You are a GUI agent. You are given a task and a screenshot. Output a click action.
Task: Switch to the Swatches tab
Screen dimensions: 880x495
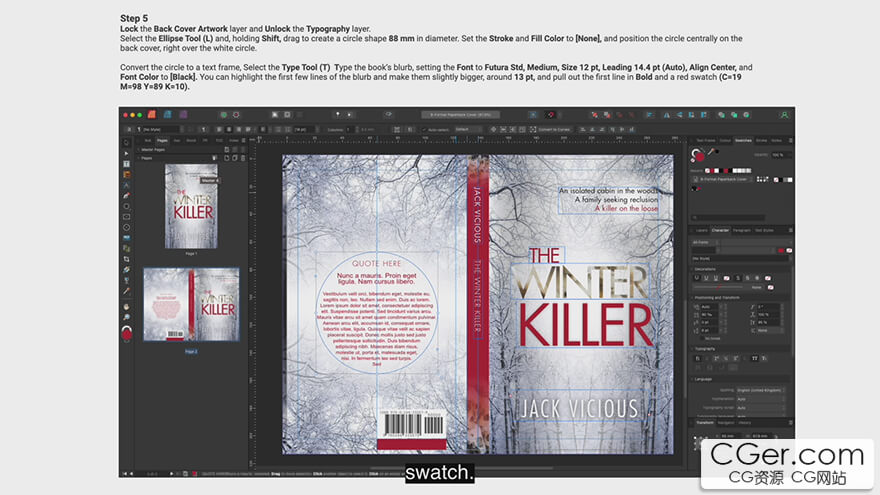tap(743, 140)
